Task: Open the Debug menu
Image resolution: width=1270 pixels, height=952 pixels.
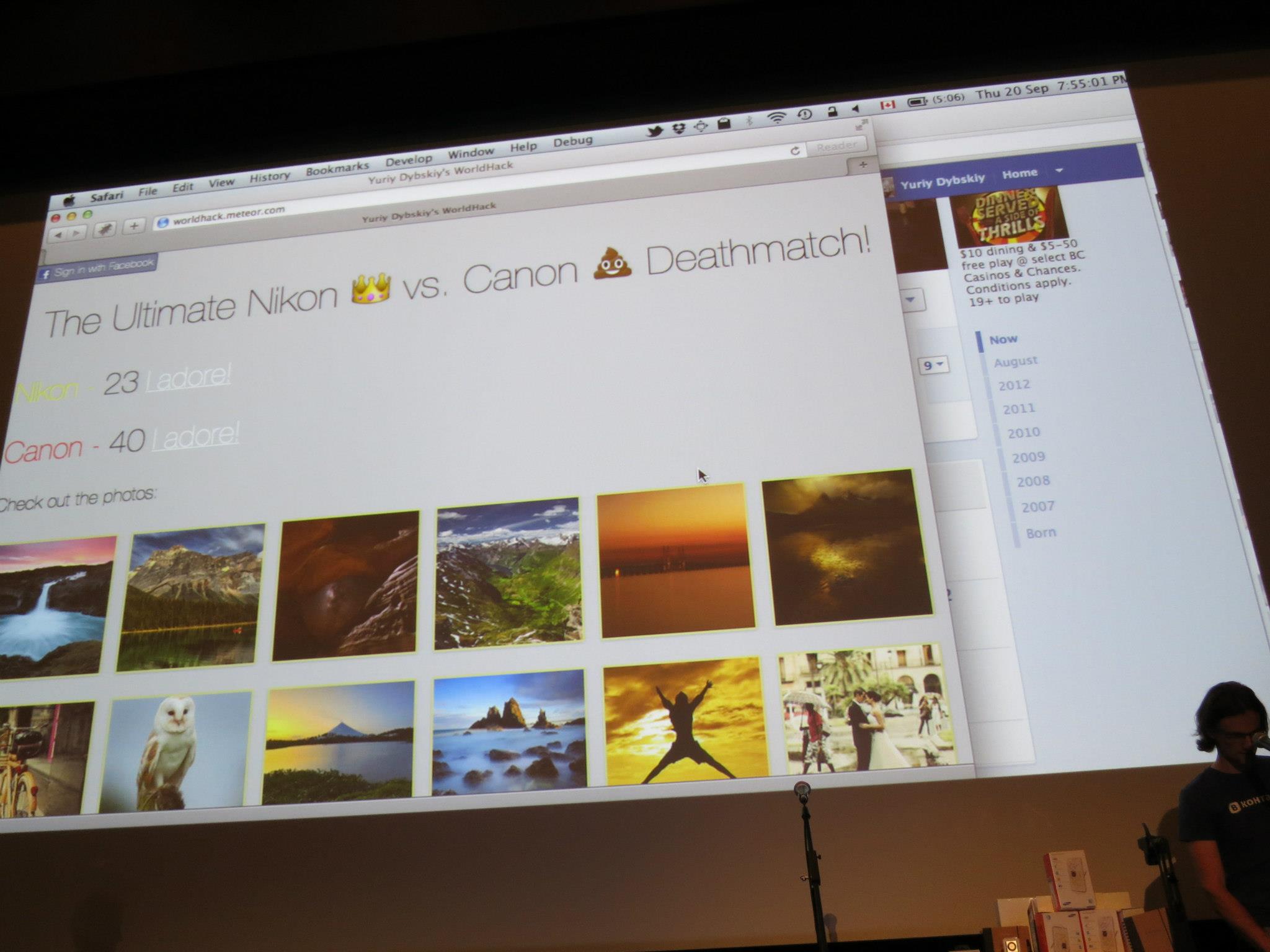Action: (x=573, y=141)
